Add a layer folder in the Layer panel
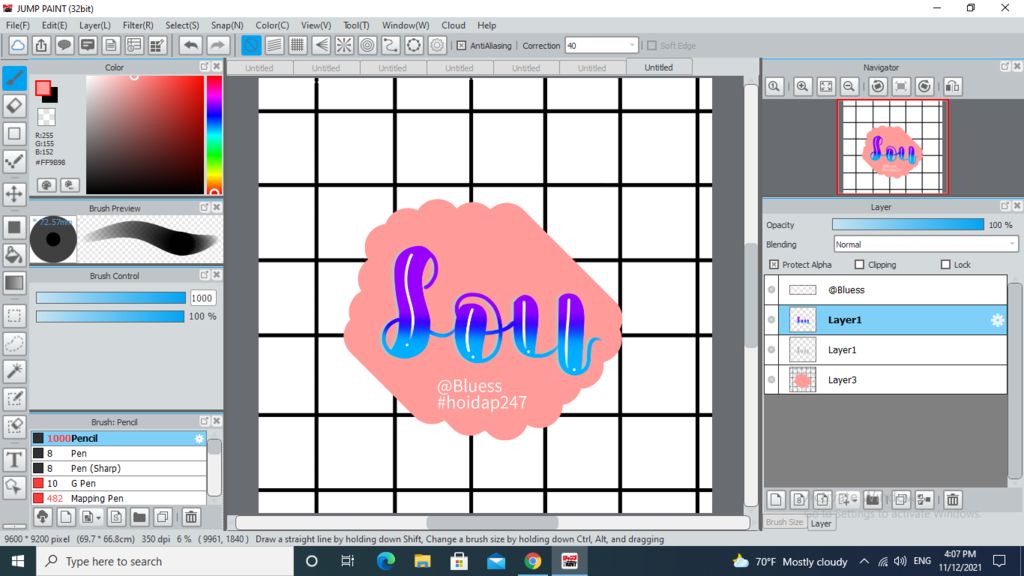This screenshot has height=576, width=1024. click(872, 500)
